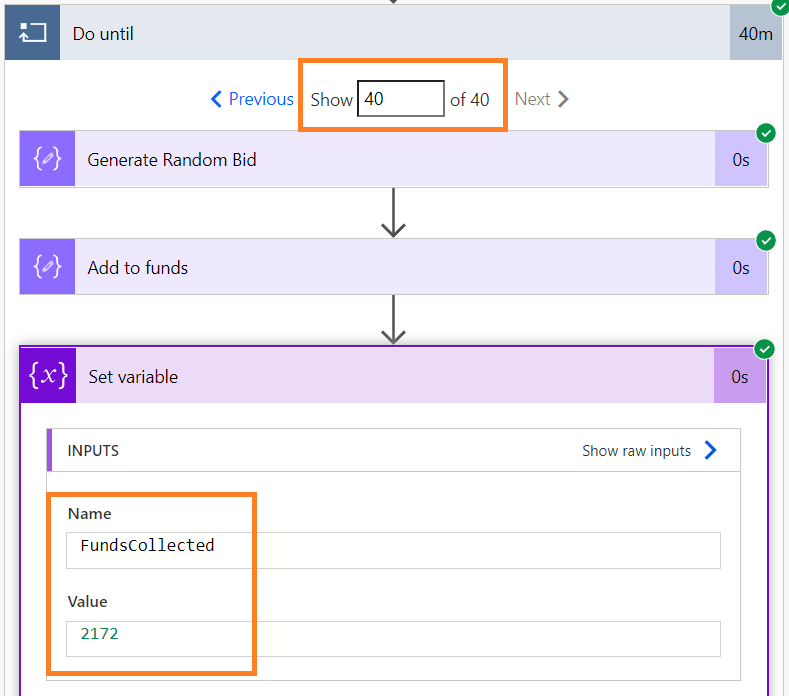The width and height of the screenshot is (789, 696).
Task: Click the Value field showing 2172
Action: coord(393,635)
